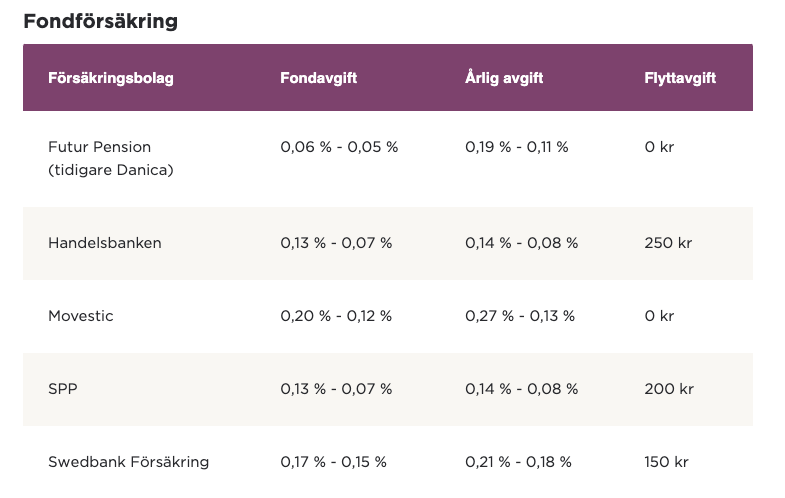Select the Futur Pension company name
The width and height of the screenshot is (785, 498).
(100, 147)
